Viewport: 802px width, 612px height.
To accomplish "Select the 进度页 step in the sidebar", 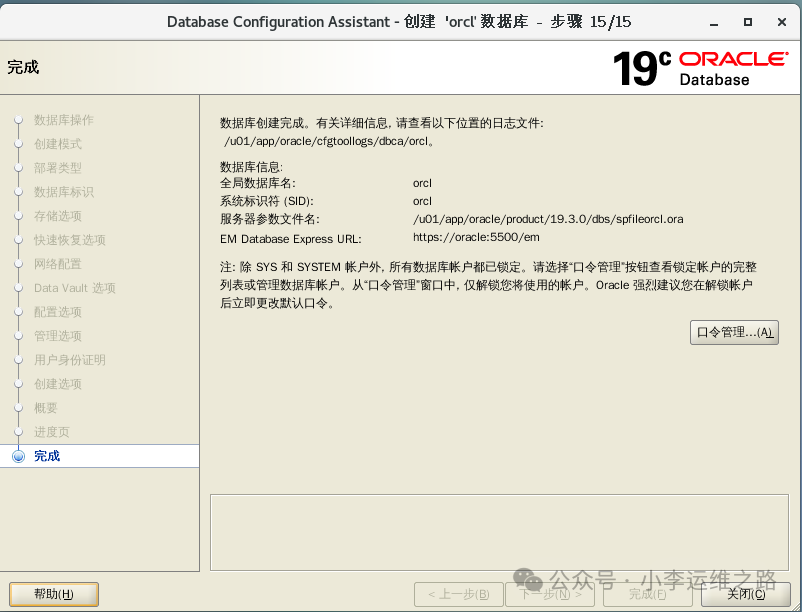I will point(52,433).
